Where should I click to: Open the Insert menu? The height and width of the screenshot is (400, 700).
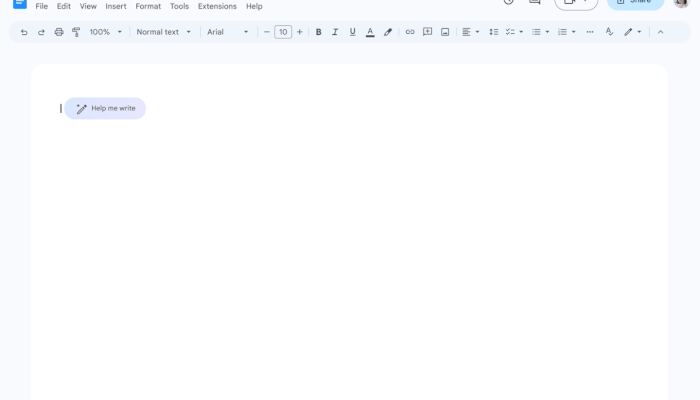[x=116, y=6]
